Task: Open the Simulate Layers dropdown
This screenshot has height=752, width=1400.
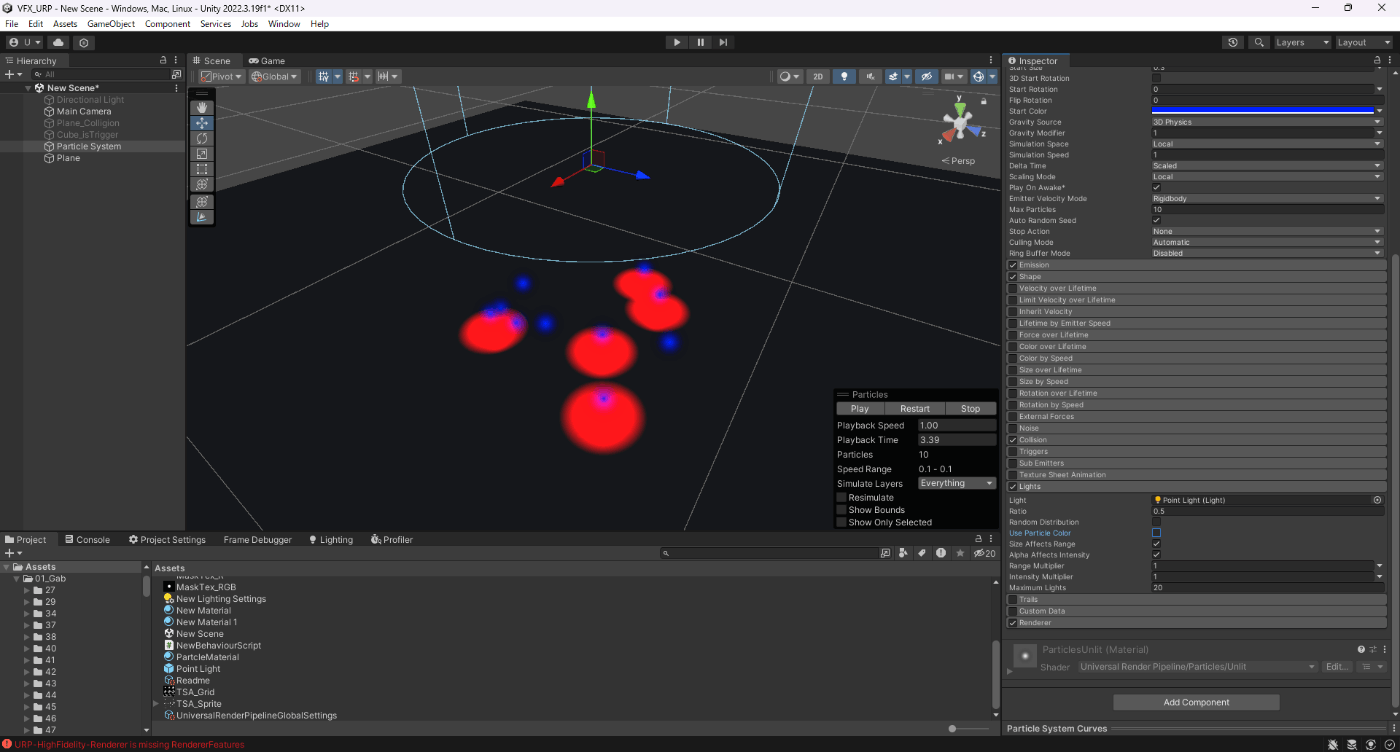Action: pos(957,483)
